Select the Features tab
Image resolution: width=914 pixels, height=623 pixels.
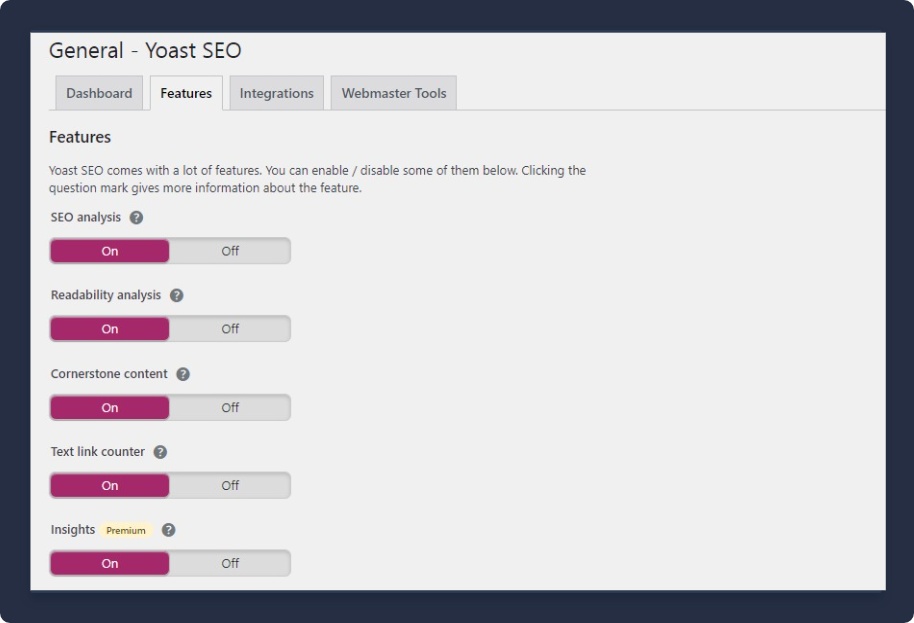[x=186, y=93]
